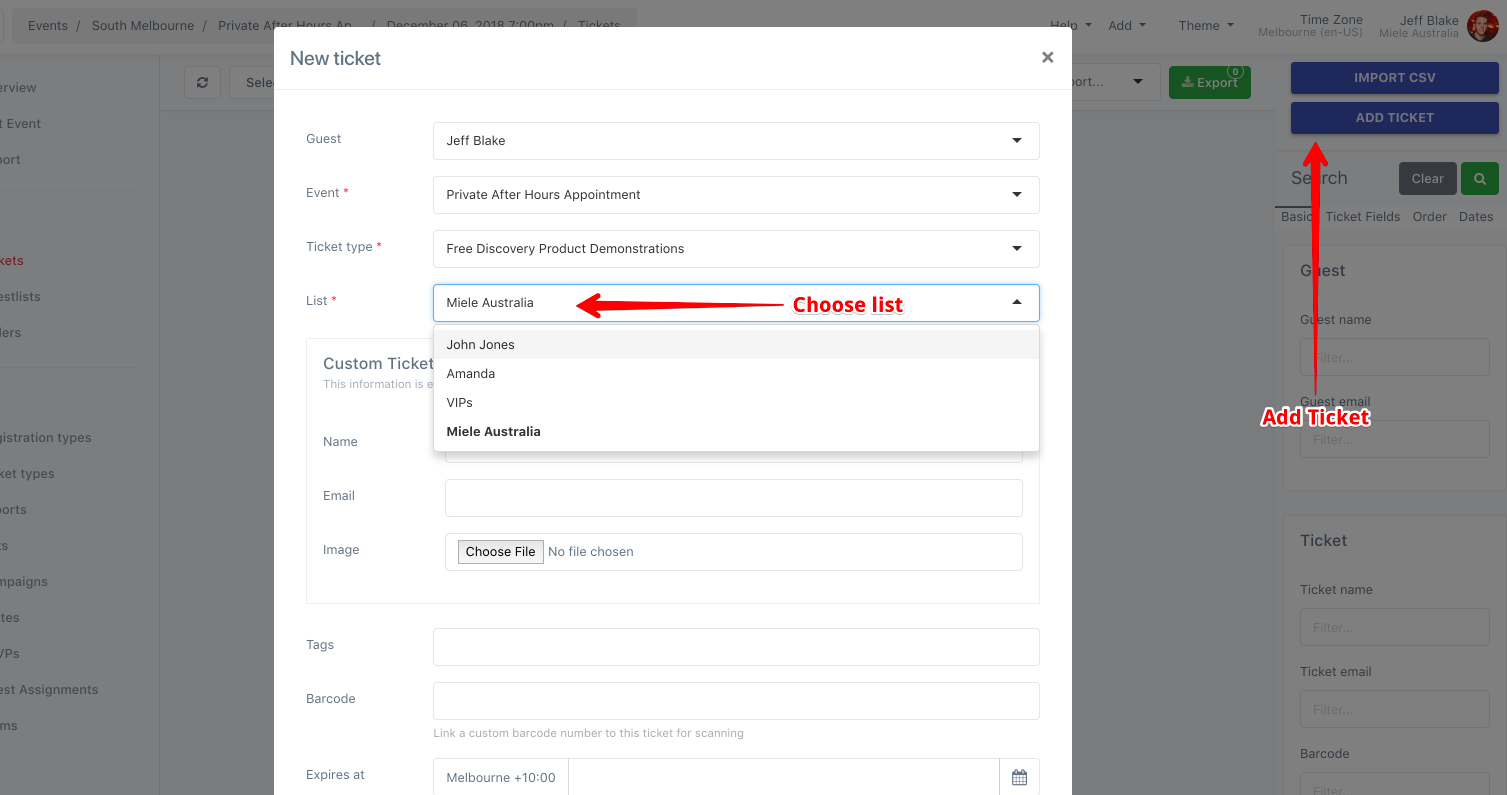The height and width of the screenshot is (795, 1507).
Task: Open the Event dropdown
Action: tap(736, 195)
